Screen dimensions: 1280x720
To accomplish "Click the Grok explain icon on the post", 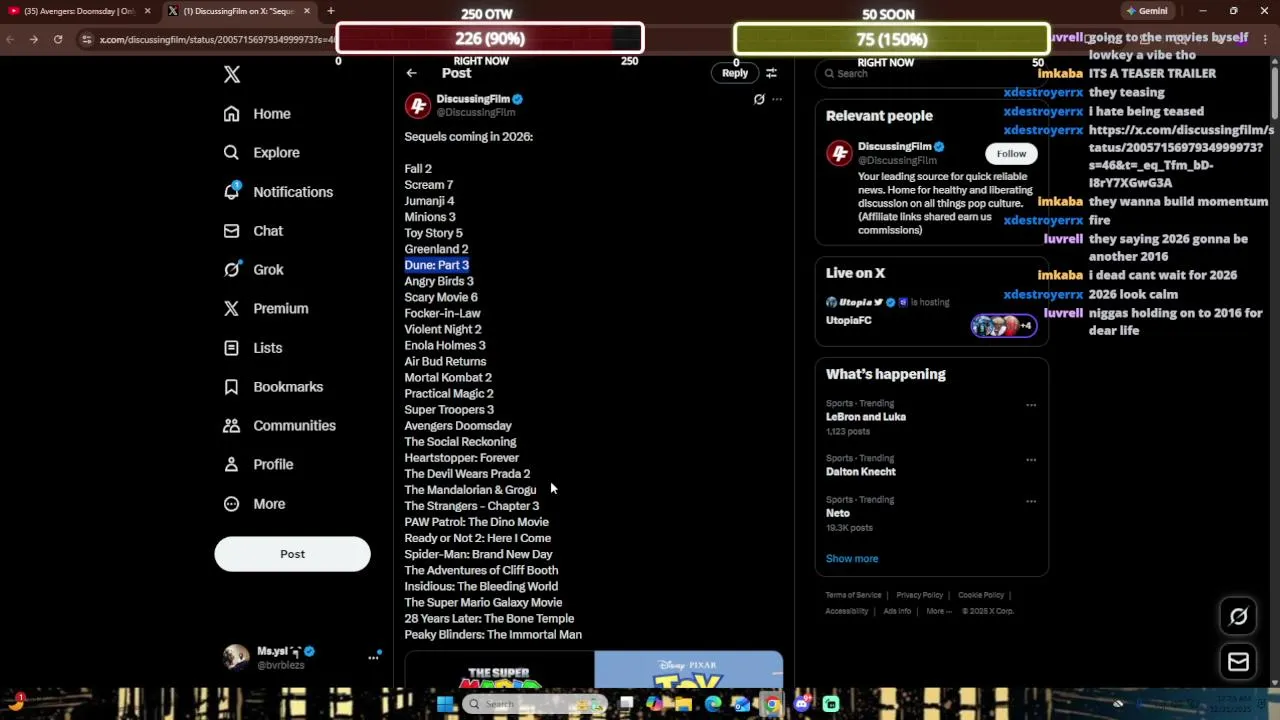I will pyautogui.click(x=759, y=99).
